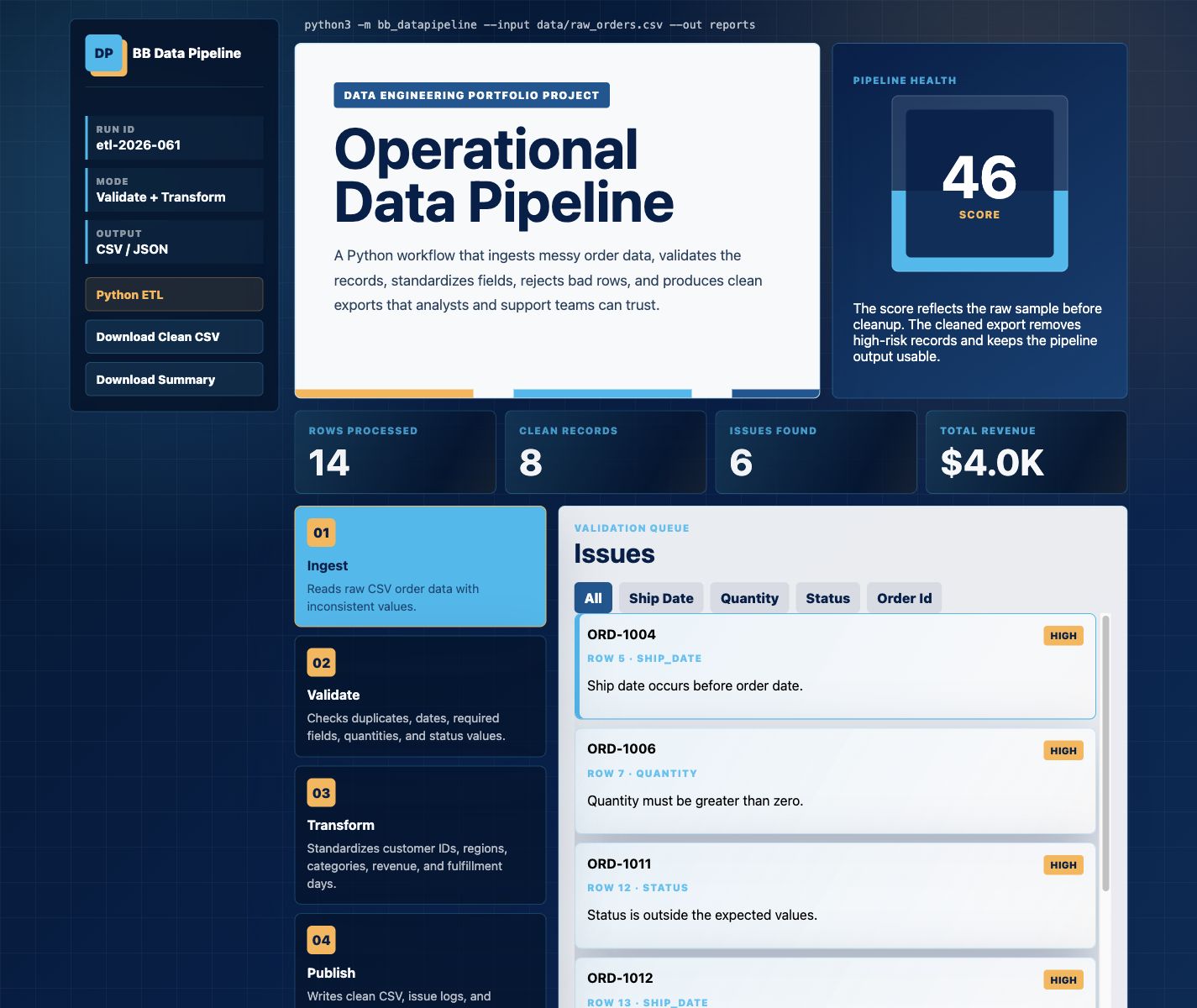Open the ORD-1011 status issue card
The width and height of the screenshot is (1197, 1008).
pos(835,895)
